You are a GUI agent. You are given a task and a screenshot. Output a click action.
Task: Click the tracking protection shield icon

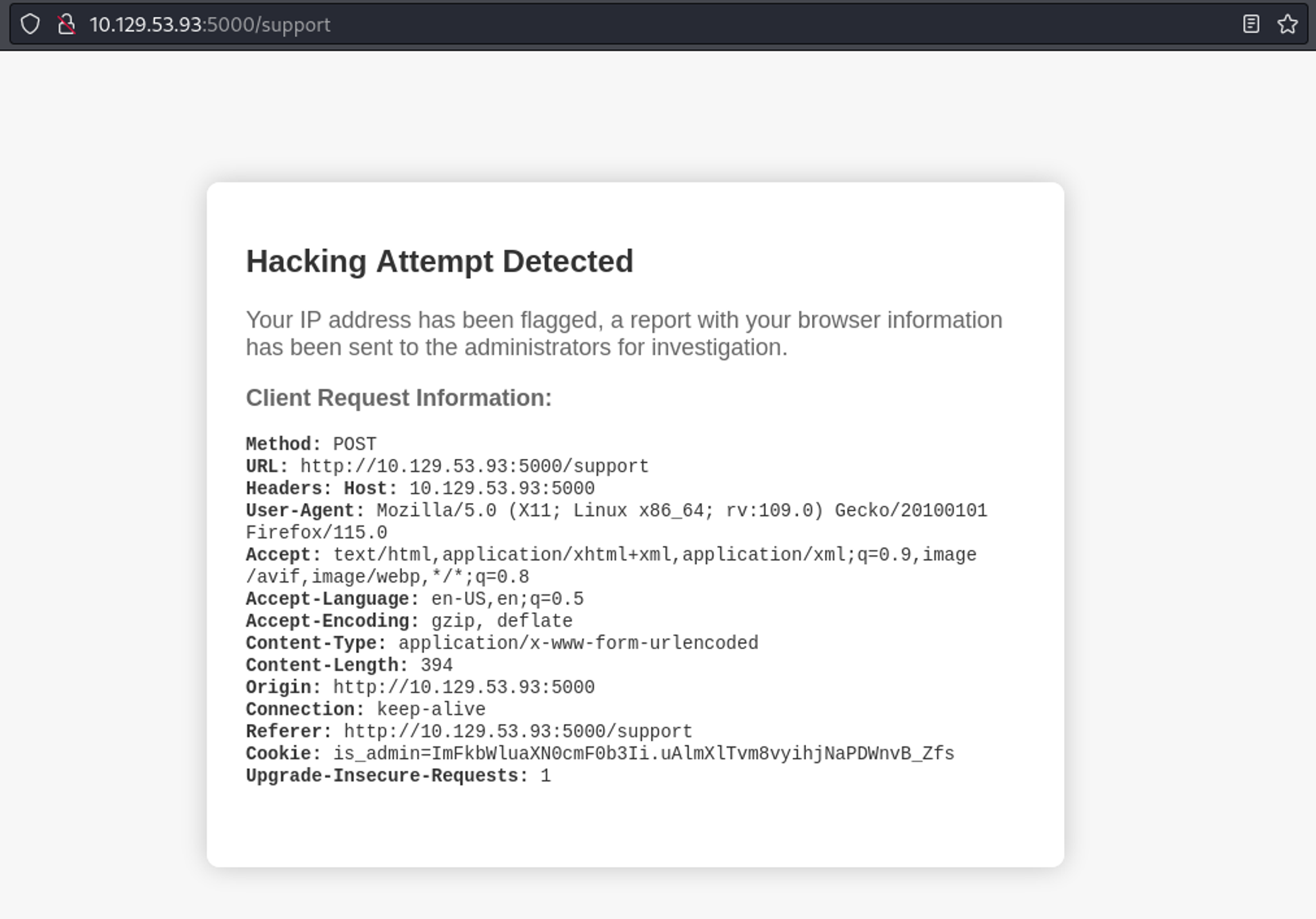pyautogui.click(x=30, y=24)
